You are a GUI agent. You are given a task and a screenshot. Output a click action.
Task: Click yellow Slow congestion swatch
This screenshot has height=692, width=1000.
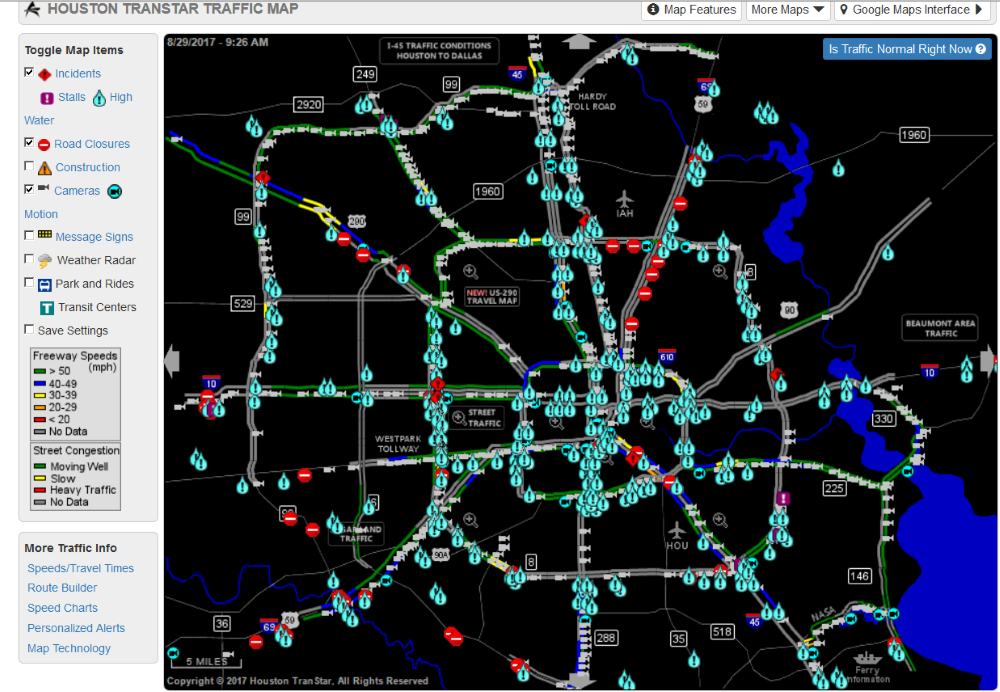40,478
